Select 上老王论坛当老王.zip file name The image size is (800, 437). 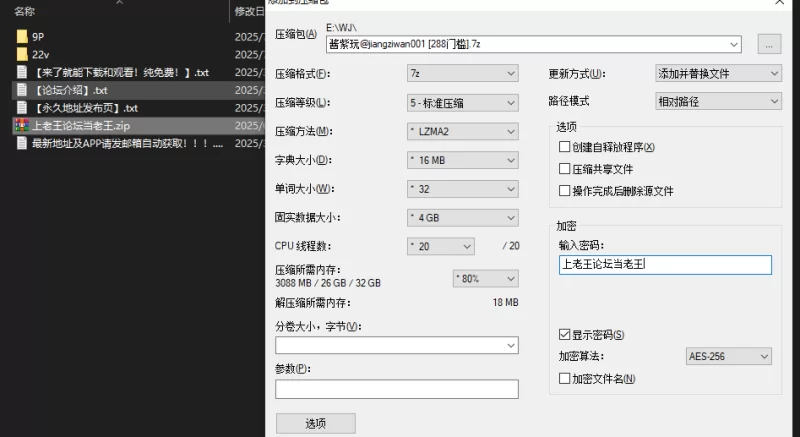81,125
